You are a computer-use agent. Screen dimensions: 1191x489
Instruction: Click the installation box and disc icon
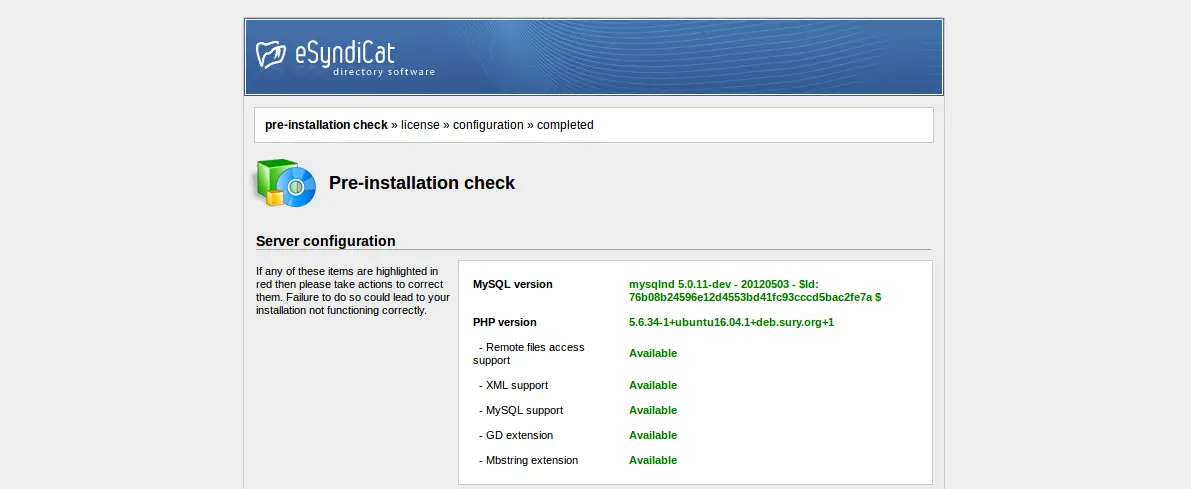(285, 183)
